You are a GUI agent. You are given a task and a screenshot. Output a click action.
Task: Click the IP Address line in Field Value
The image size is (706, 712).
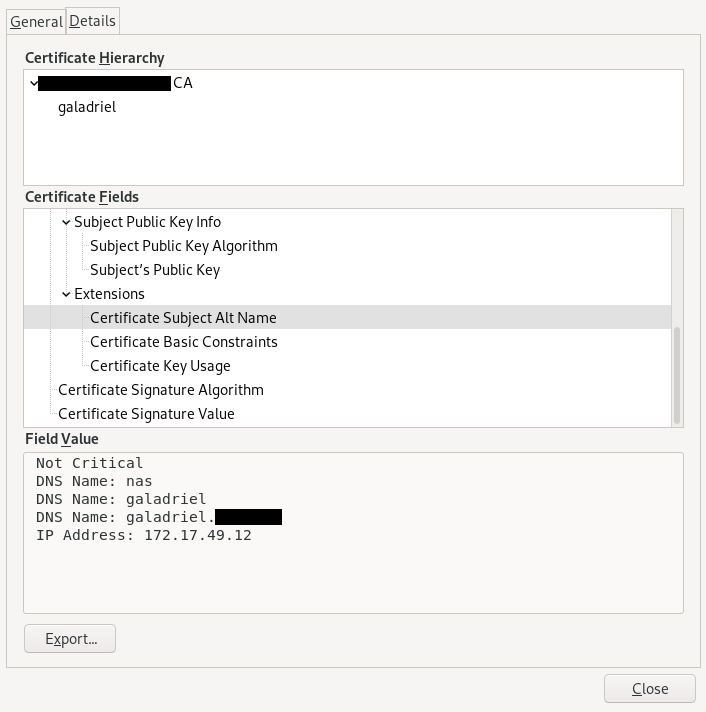coord(143,535)
